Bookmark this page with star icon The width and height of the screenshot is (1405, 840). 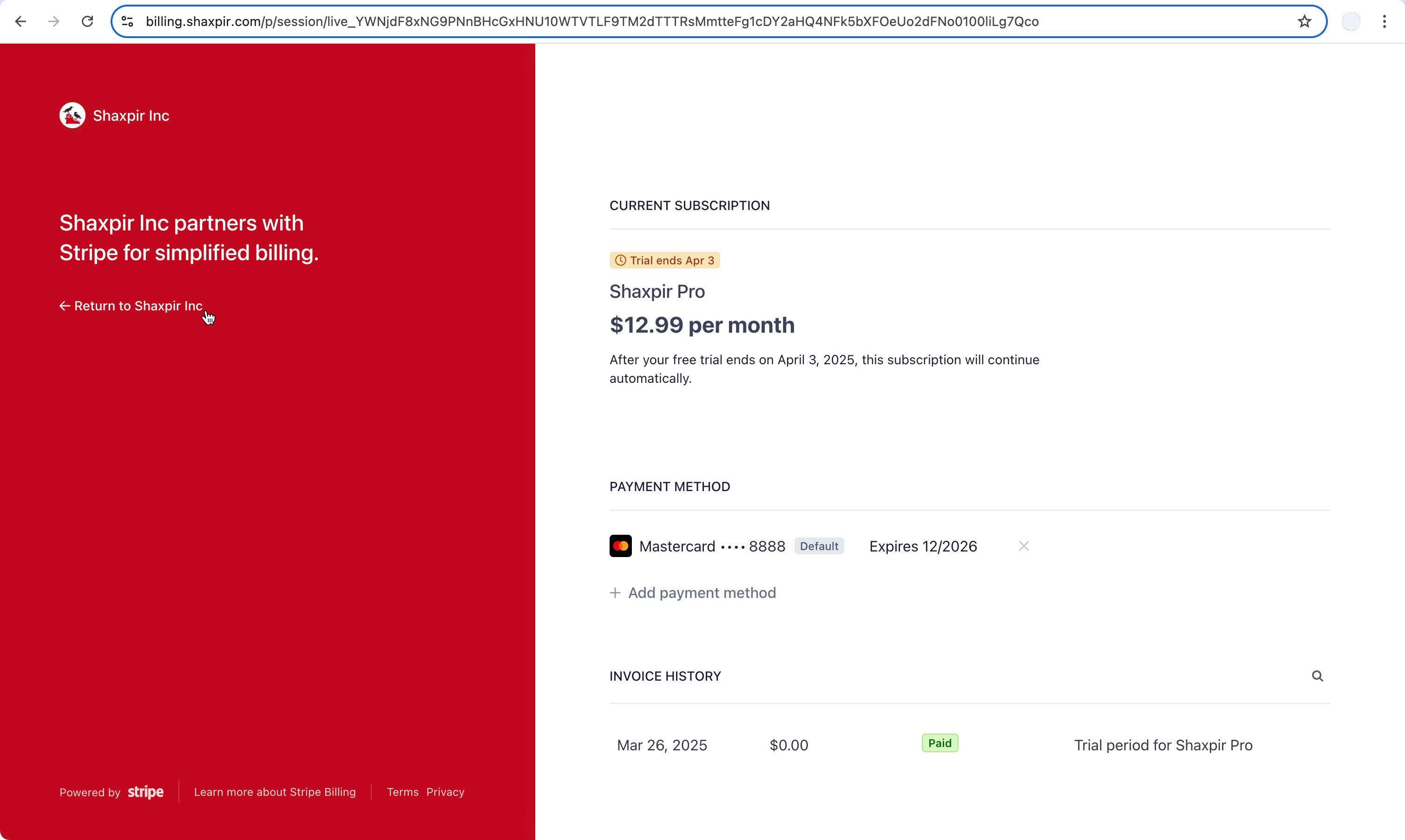pos(1304,21)
